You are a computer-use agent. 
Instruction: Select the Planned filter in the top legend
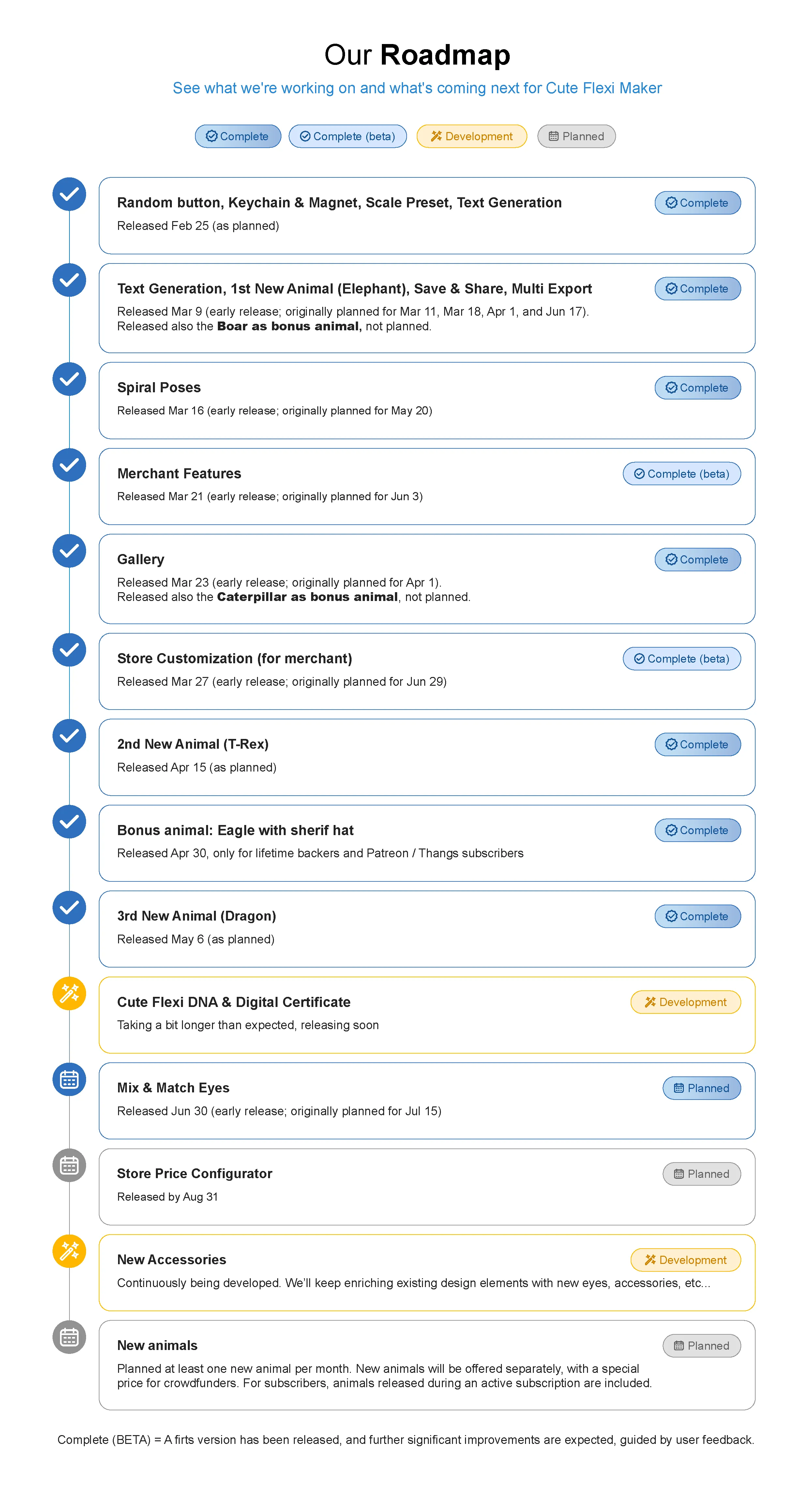click(576, 137)
